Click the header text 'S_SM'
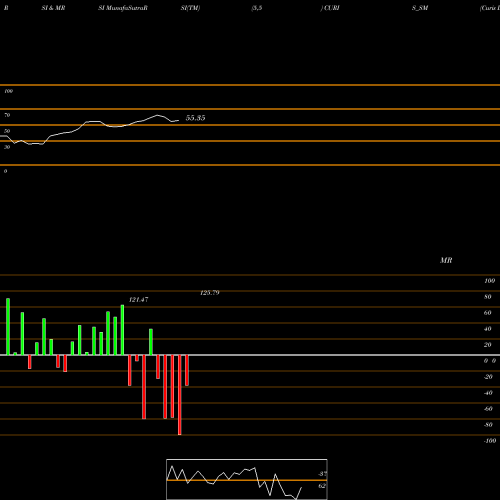Image resolution: width=500 pixels, height=500 pixels. [420, 8]
